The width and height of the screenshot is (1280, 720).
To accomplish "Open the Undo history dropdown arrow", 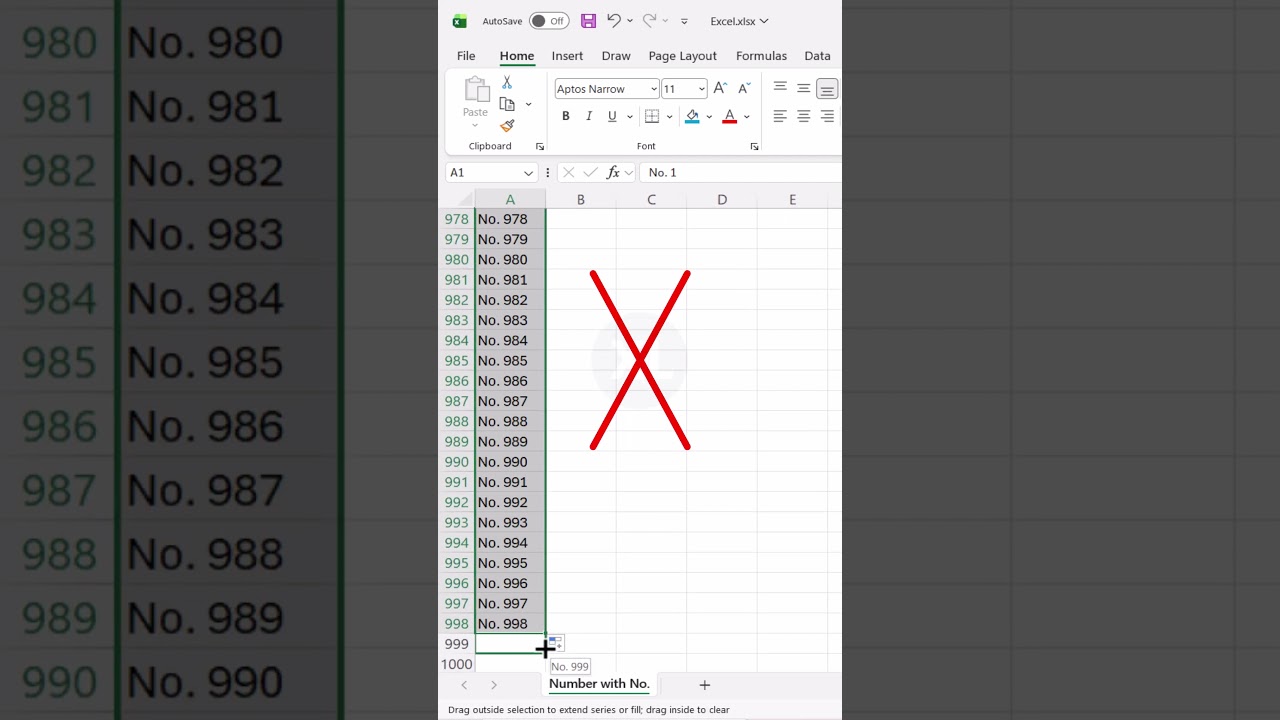I will 629,21.
